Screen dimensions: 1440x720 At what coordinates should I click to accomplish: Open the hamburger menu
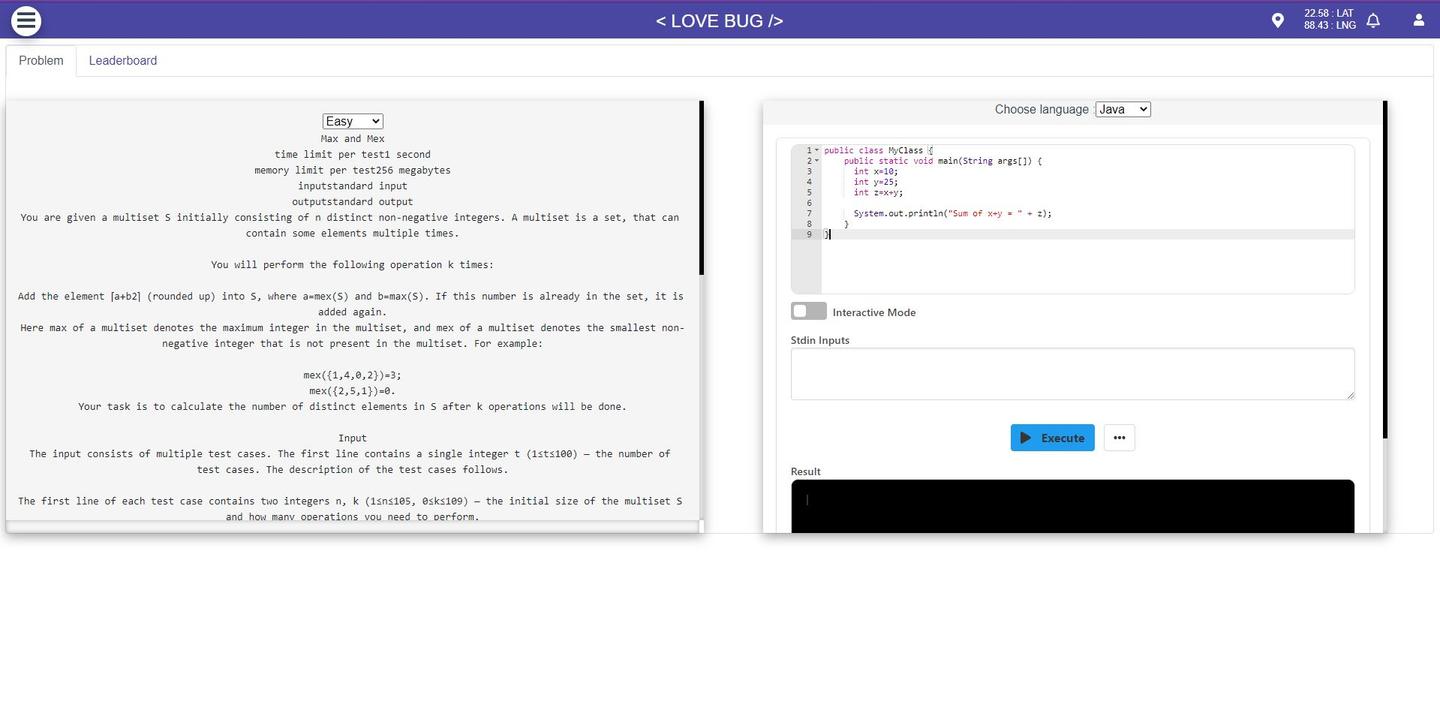26,20
